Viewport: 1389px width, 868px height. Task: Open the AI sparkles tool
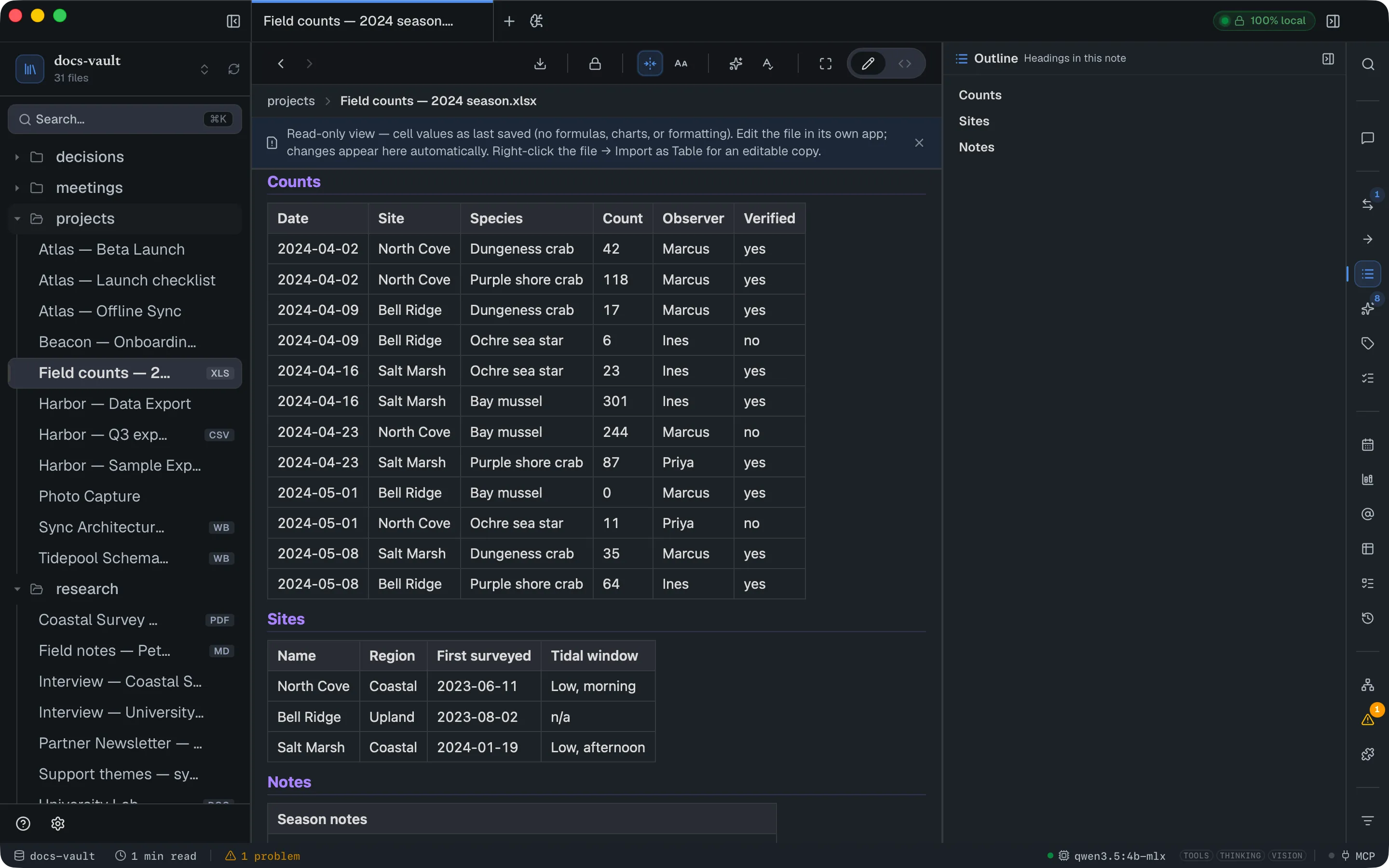(x=736, y=64)
